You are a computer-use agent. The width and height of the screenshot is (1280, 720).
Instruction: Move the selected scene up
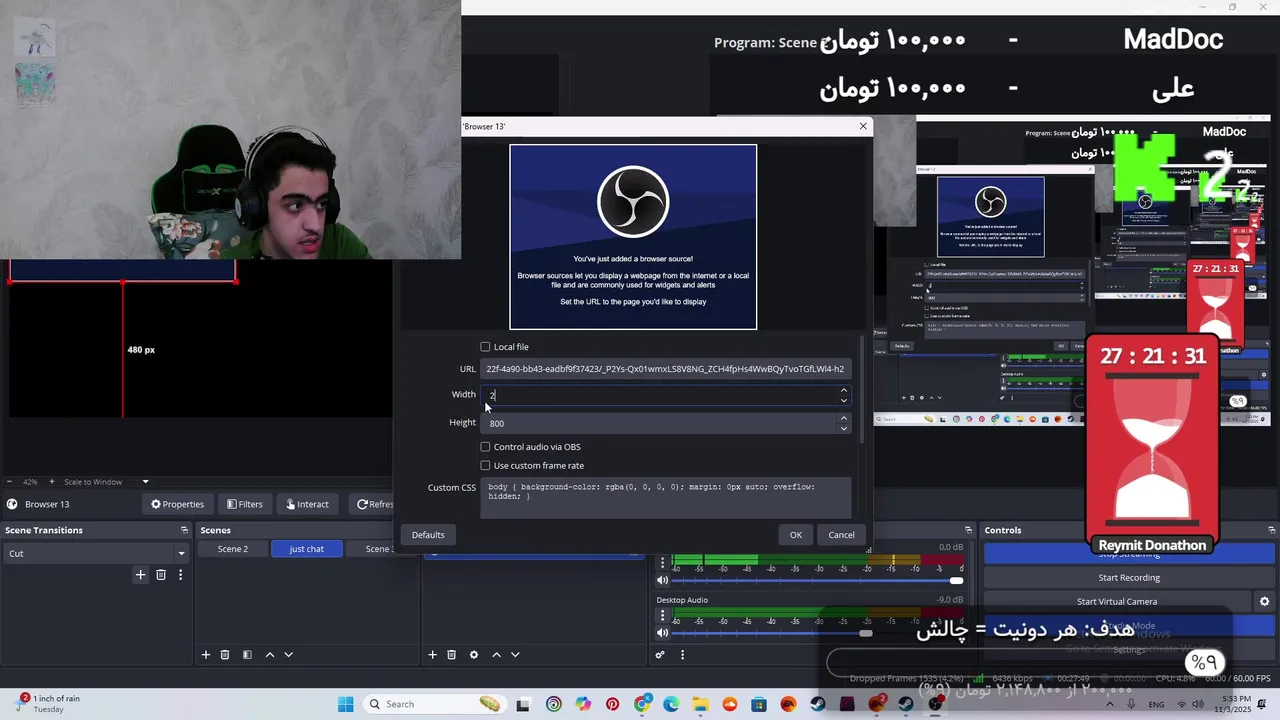270,655
